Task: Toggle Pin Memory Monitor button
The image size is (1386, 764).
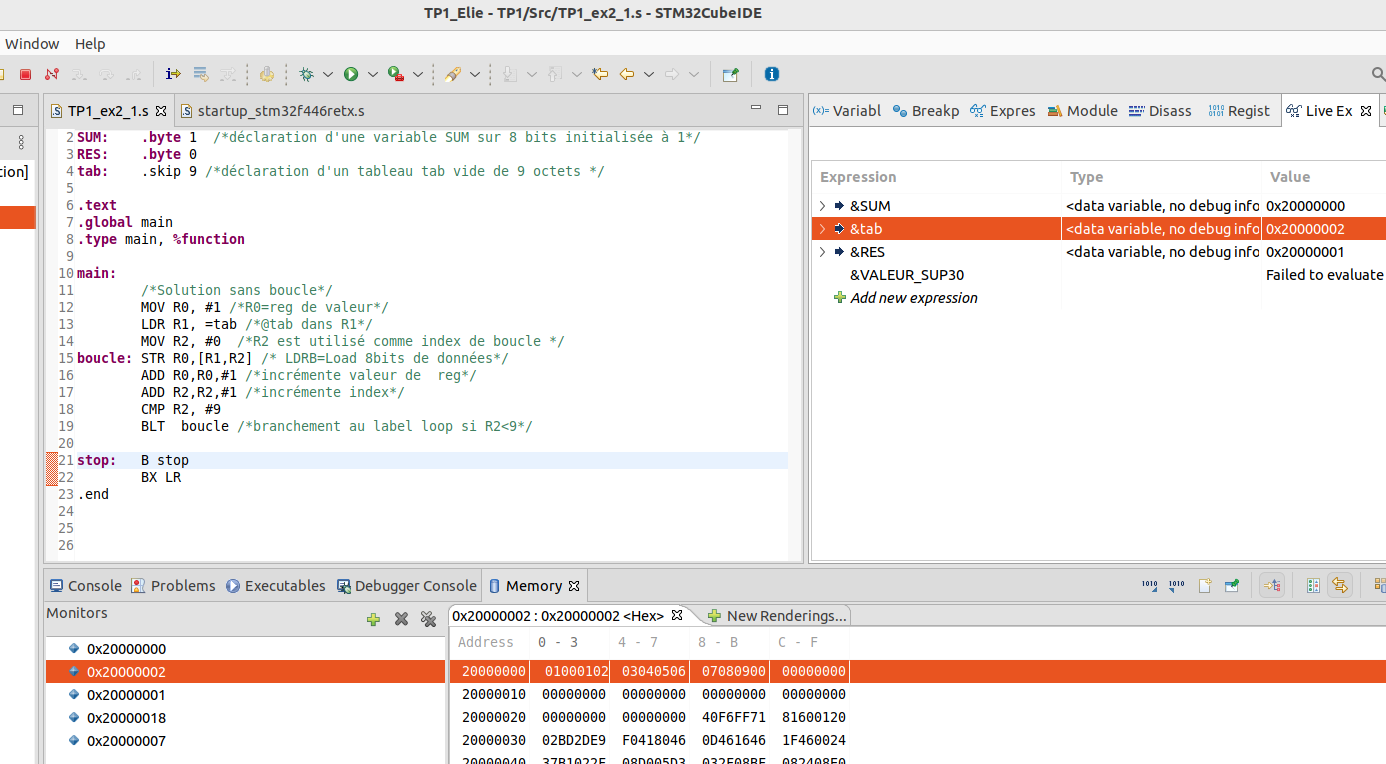Action: click(1232, 586)
